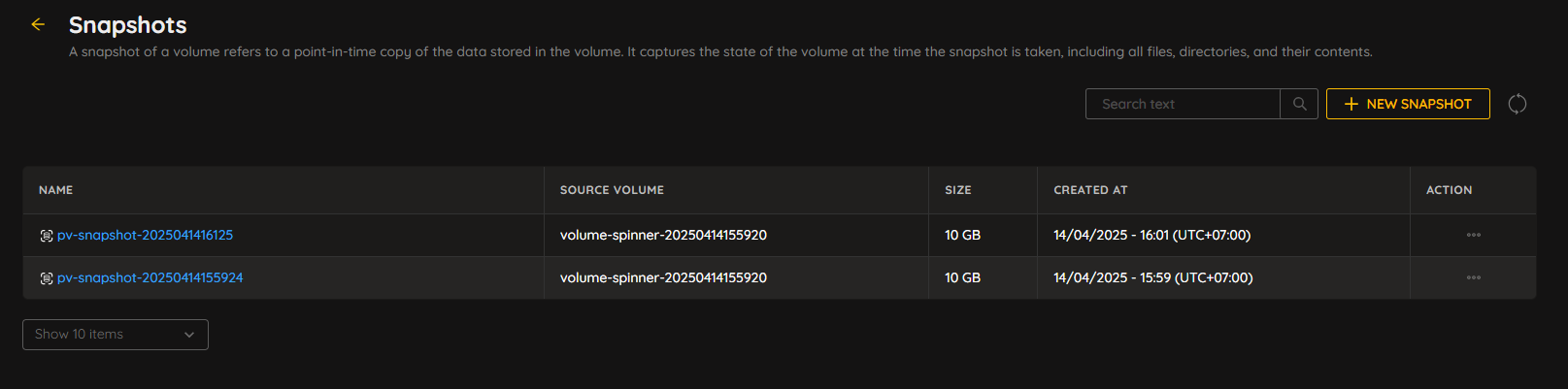Image resolution: width=1568 pixels, height=389 pixels.
Task: Click the chevron on items-per-page selector
Action: tap(189, 335)
